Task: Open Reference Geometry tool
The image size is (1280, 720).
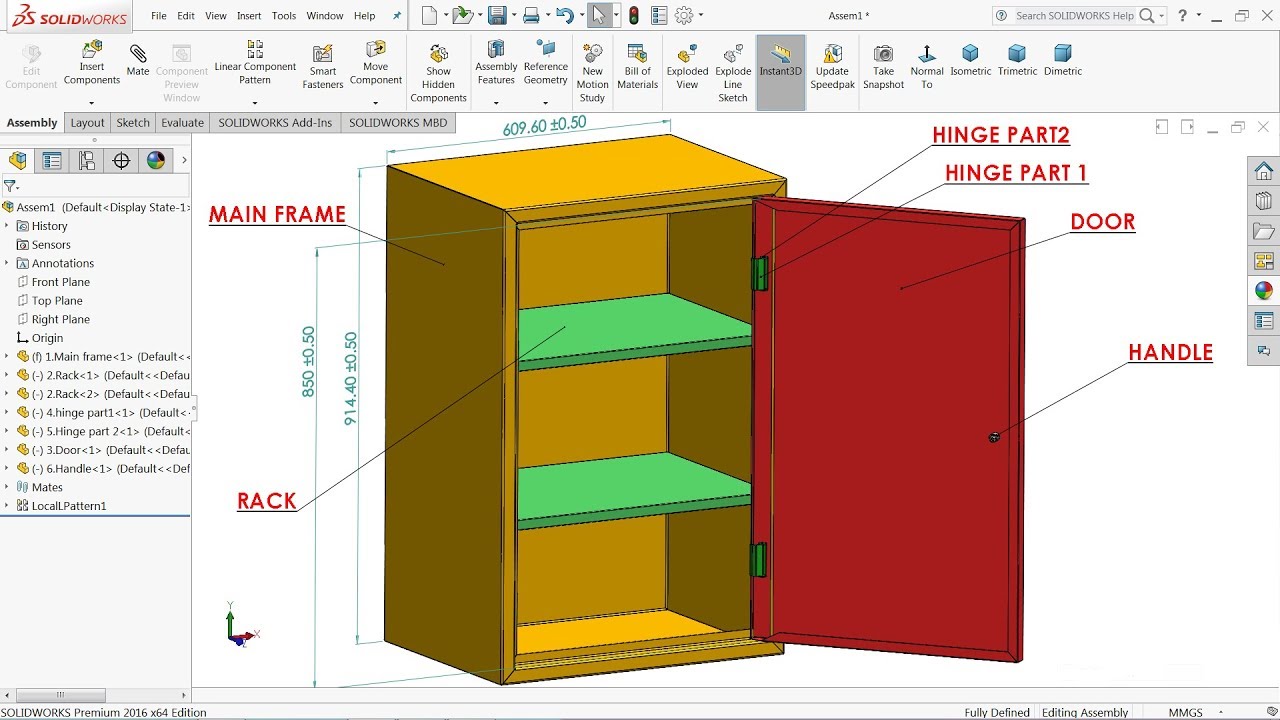Action: [x=546, y=62]
